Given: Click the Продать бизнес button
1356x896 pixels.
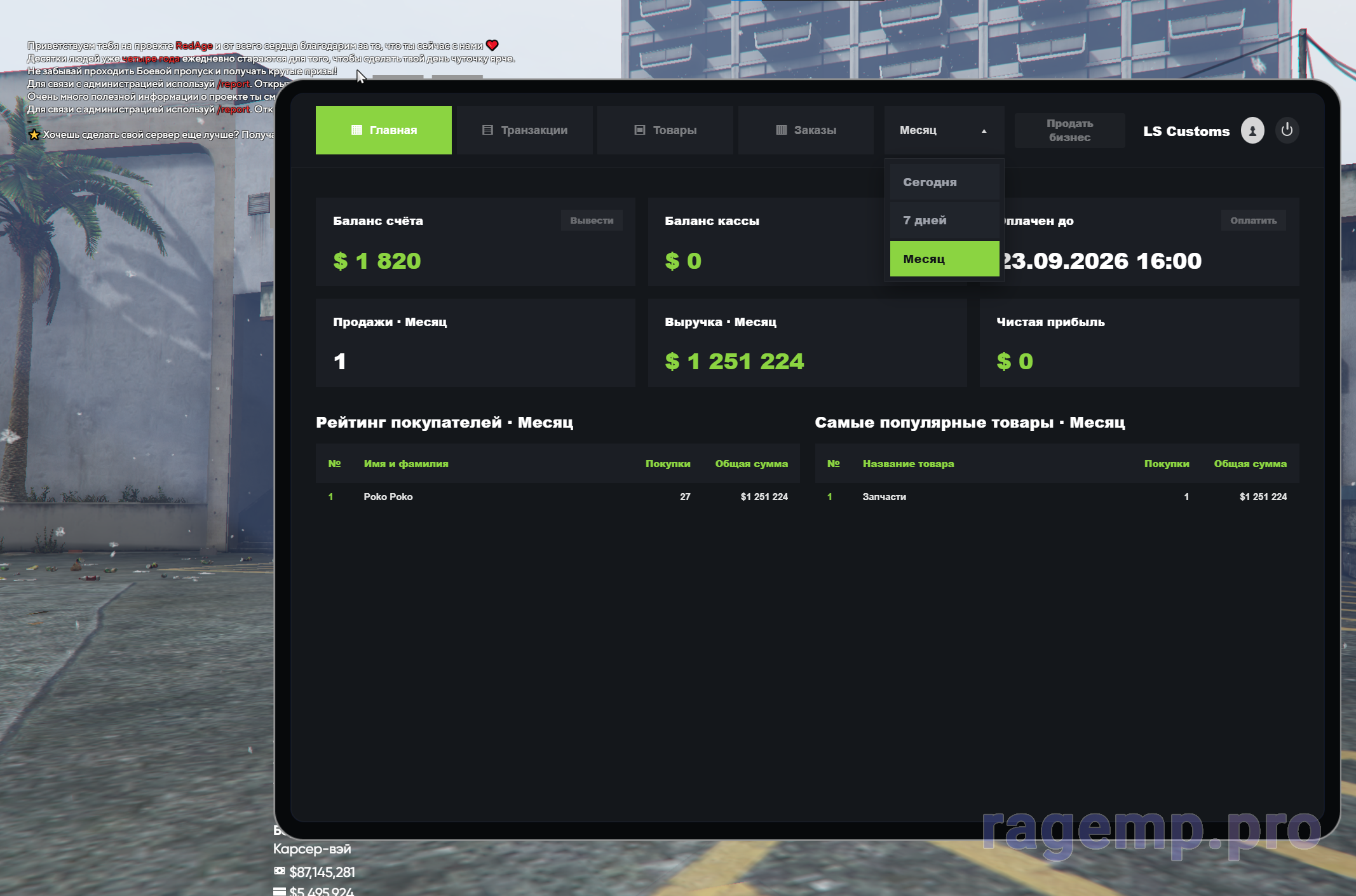Looking at the screenshot, I should (1069, 130).
